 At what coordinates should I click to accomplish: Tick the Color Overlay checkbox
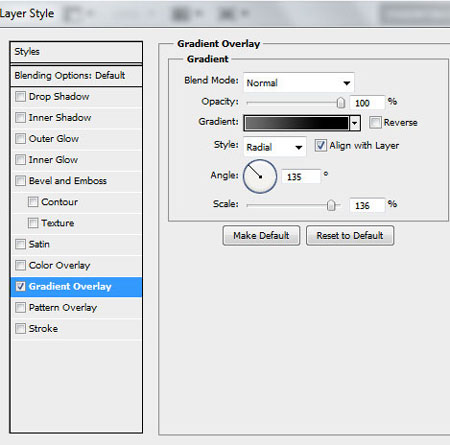coord(20,265)
